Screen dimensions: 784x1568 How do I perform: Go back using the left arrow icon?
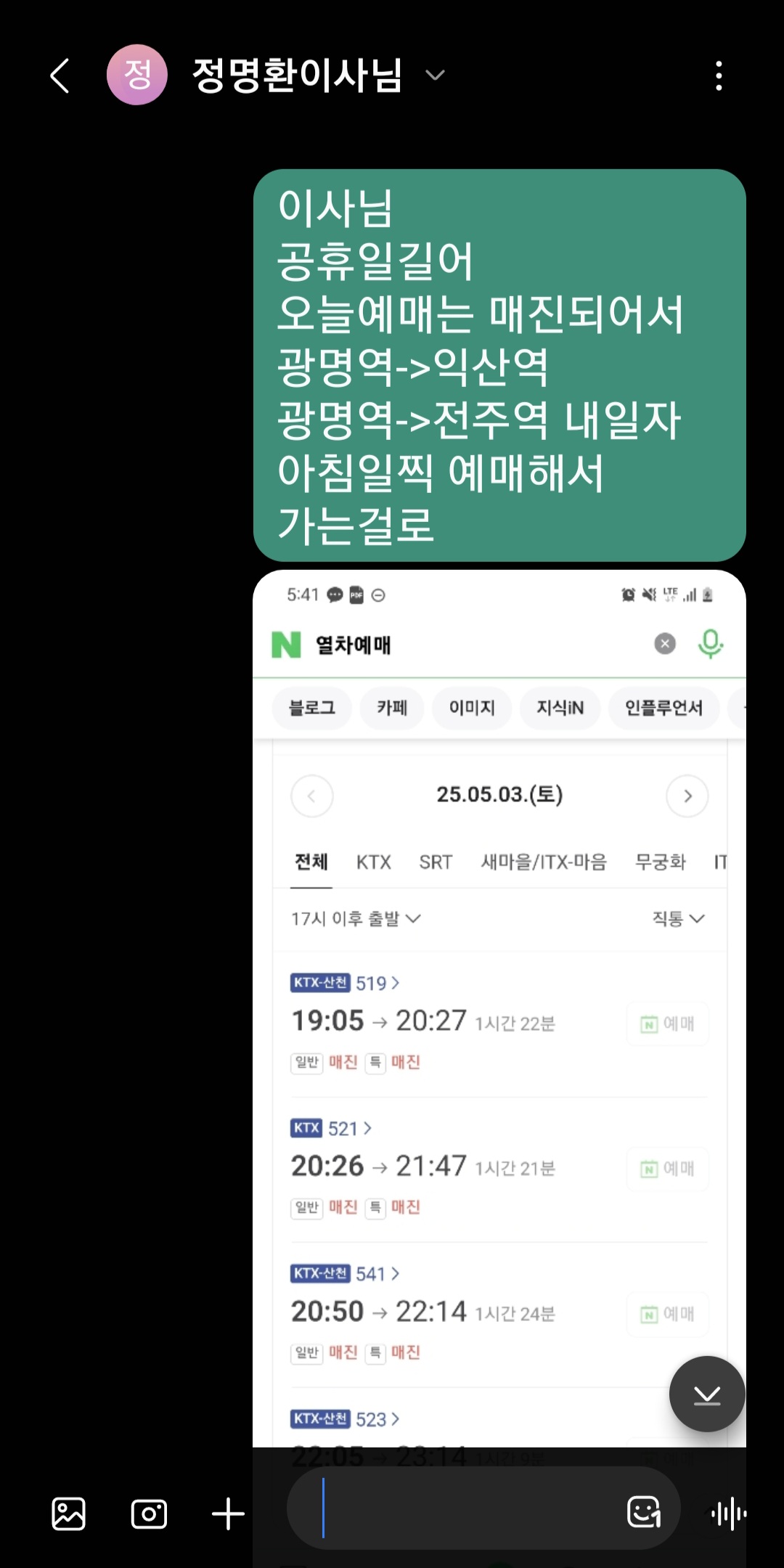[x=60, y=75]
